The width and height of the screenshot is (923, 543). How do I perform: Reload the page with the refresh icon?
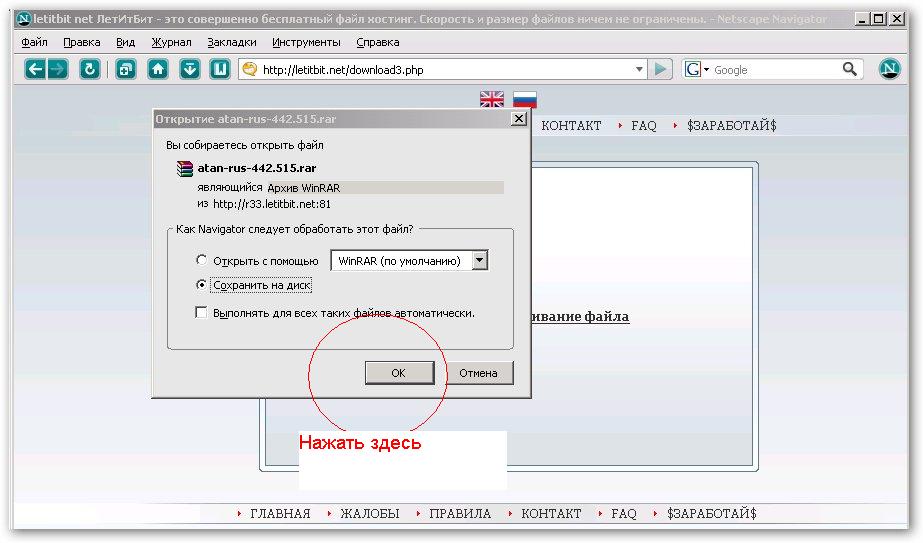coord(89,69)
